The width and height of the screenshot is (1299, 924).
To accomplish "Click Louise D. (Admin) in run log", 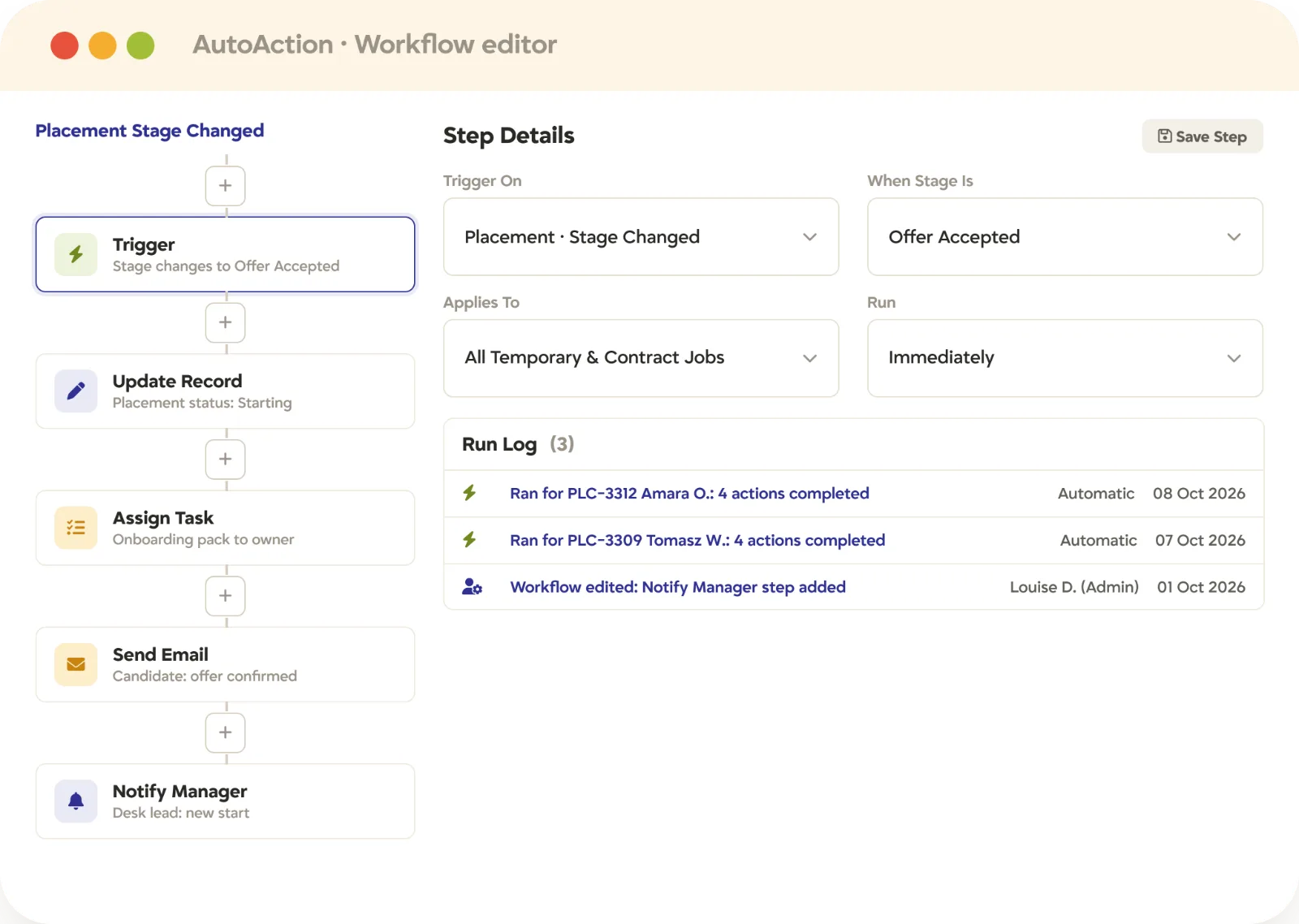I will (1074, 587).
